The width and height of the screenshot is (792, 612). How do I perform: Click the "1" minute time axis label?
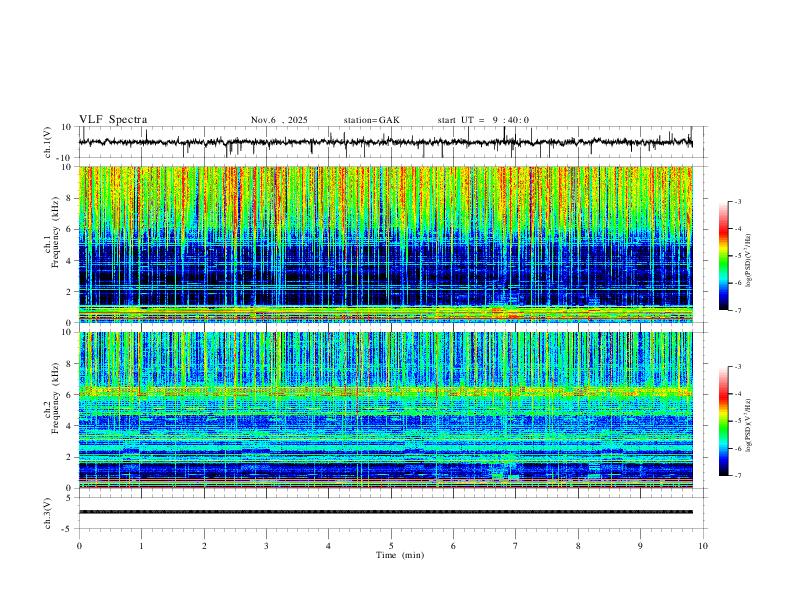[x=141, y=546]
